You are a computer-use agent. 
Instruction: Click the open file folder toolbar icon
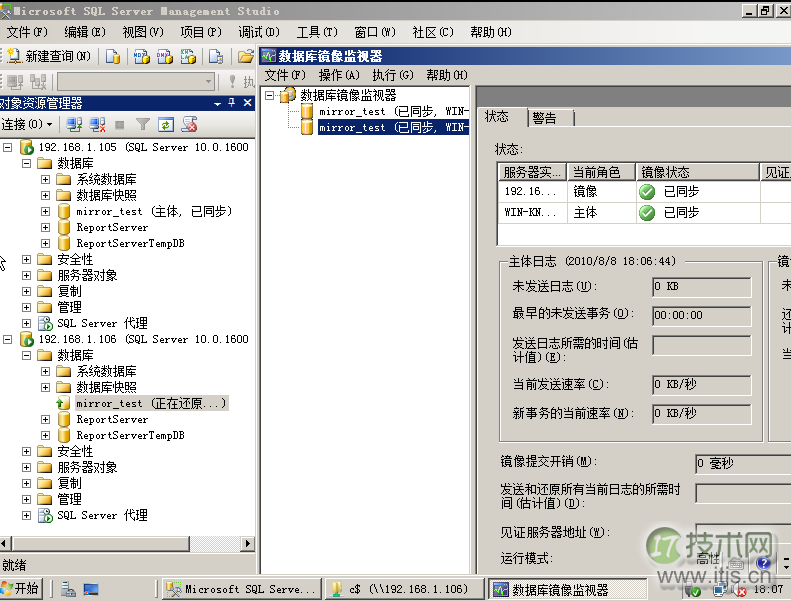tap(246, 56)
